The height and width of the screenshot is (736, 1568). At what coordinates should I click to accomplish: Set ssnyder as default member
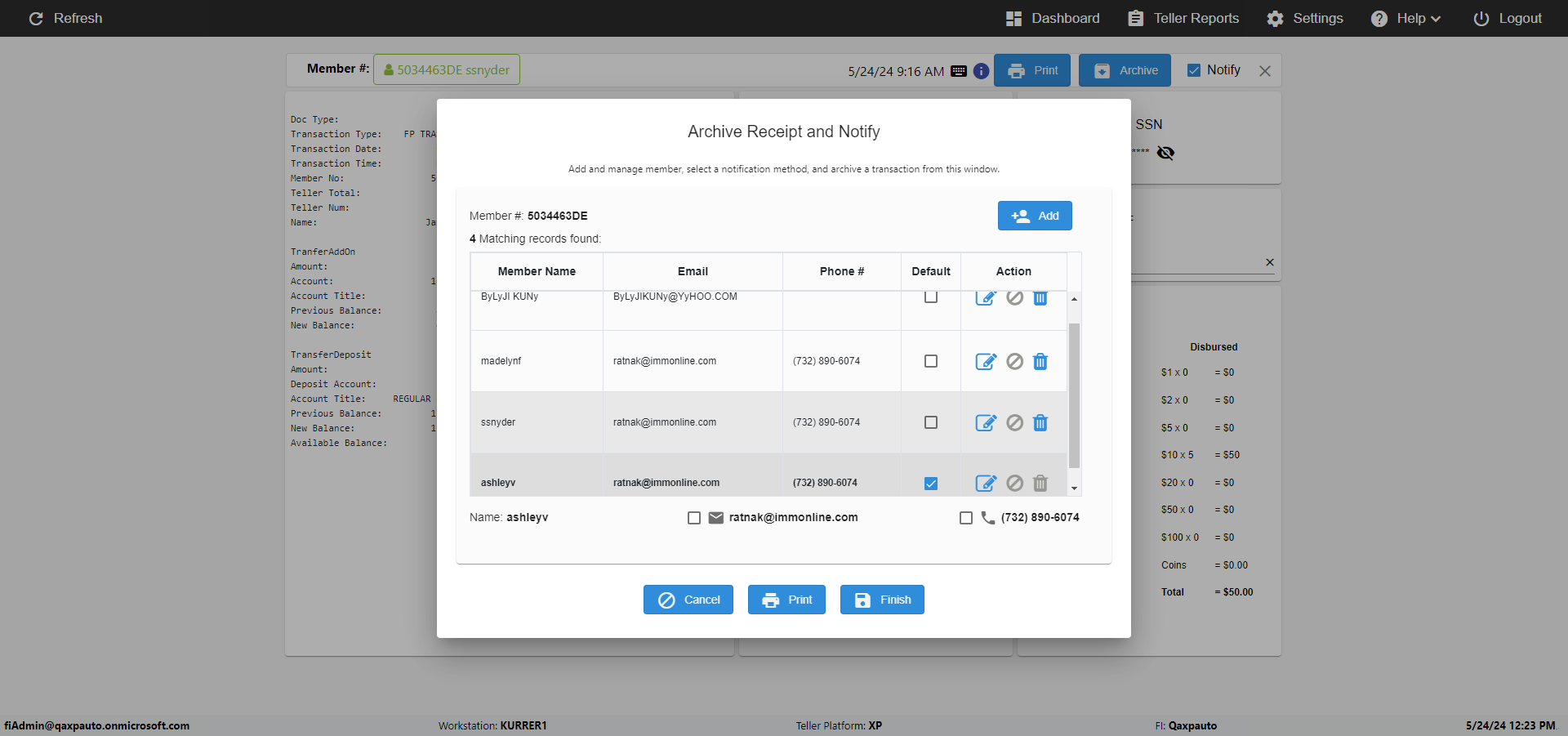tap(931, 422)
